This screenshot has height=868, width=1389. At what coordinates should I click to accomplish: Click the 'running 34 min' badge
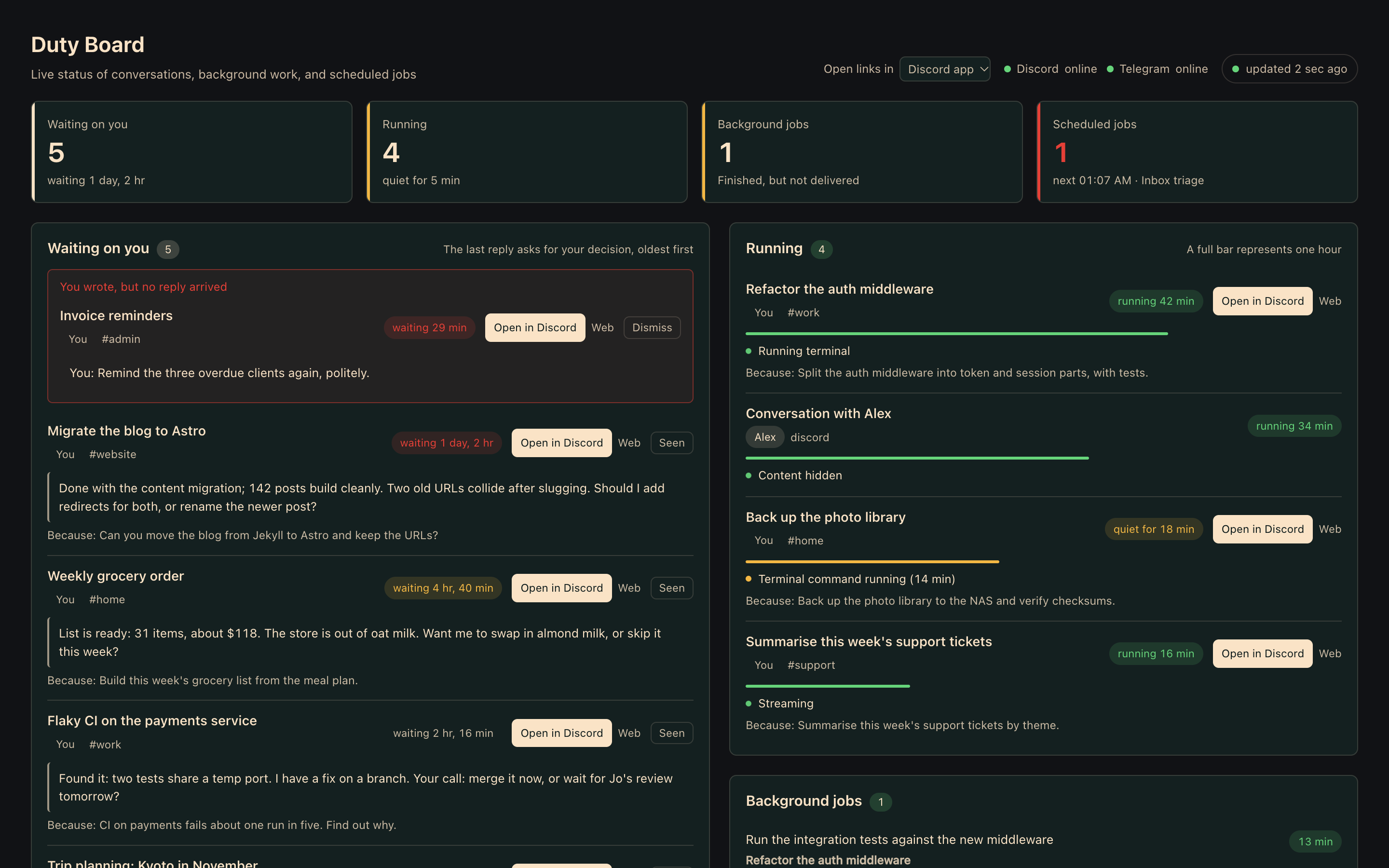(x=1294, y=426)
